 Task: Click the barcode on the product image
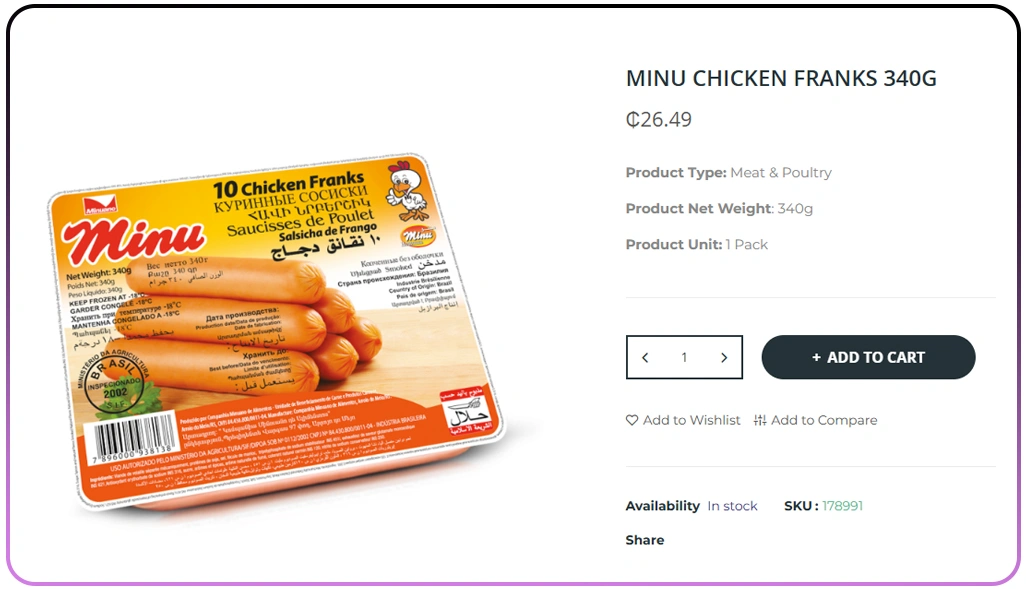pyautogui.click(x=134, y=438)
